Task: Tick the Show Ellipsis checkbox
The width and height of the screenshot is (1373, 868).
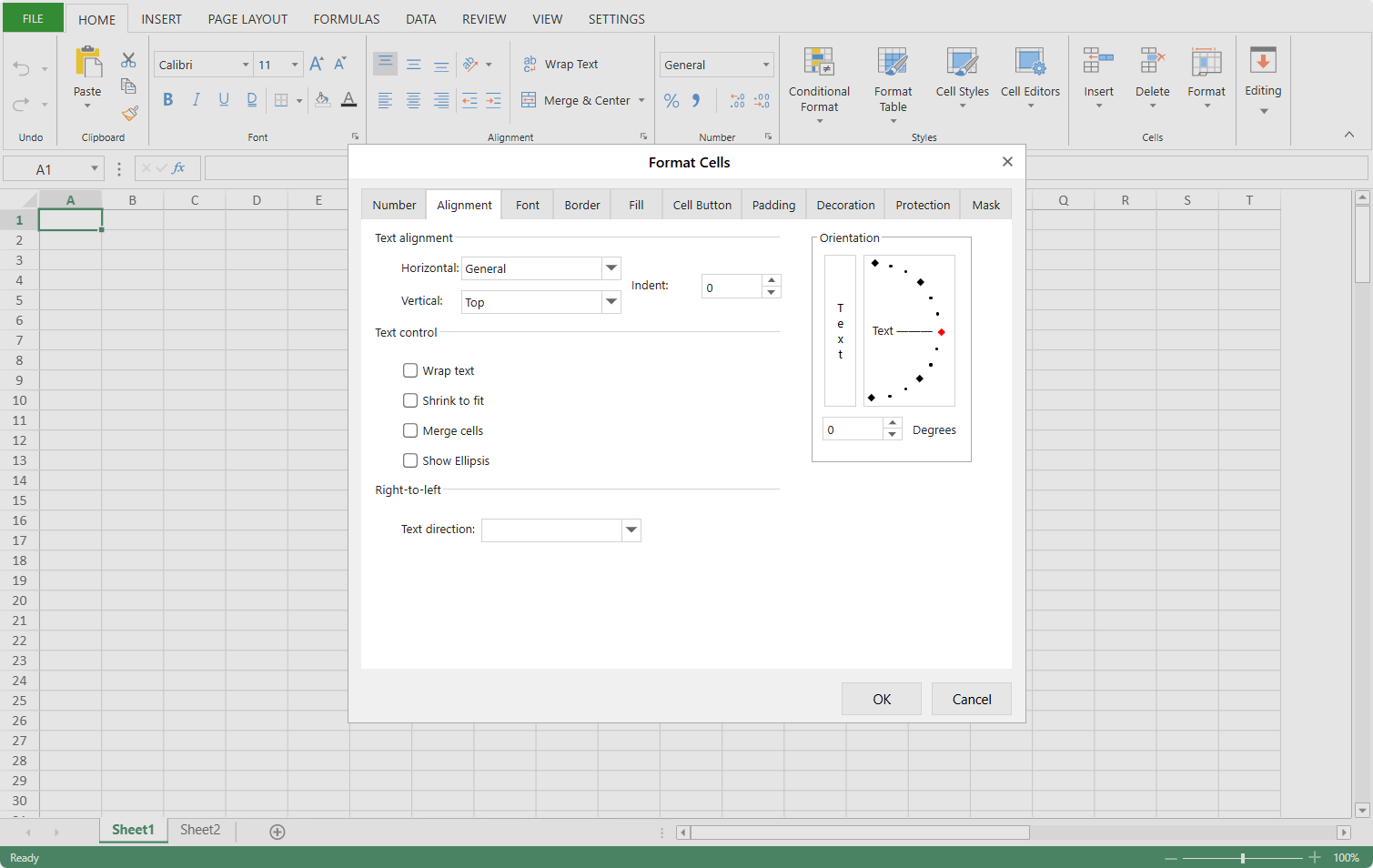Action: point(410,460)
